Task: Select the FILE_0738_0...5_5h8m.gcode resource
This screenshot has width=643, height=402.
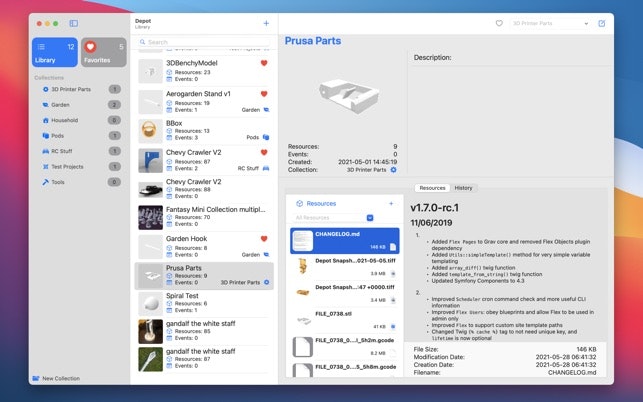Action: point(344,369)
